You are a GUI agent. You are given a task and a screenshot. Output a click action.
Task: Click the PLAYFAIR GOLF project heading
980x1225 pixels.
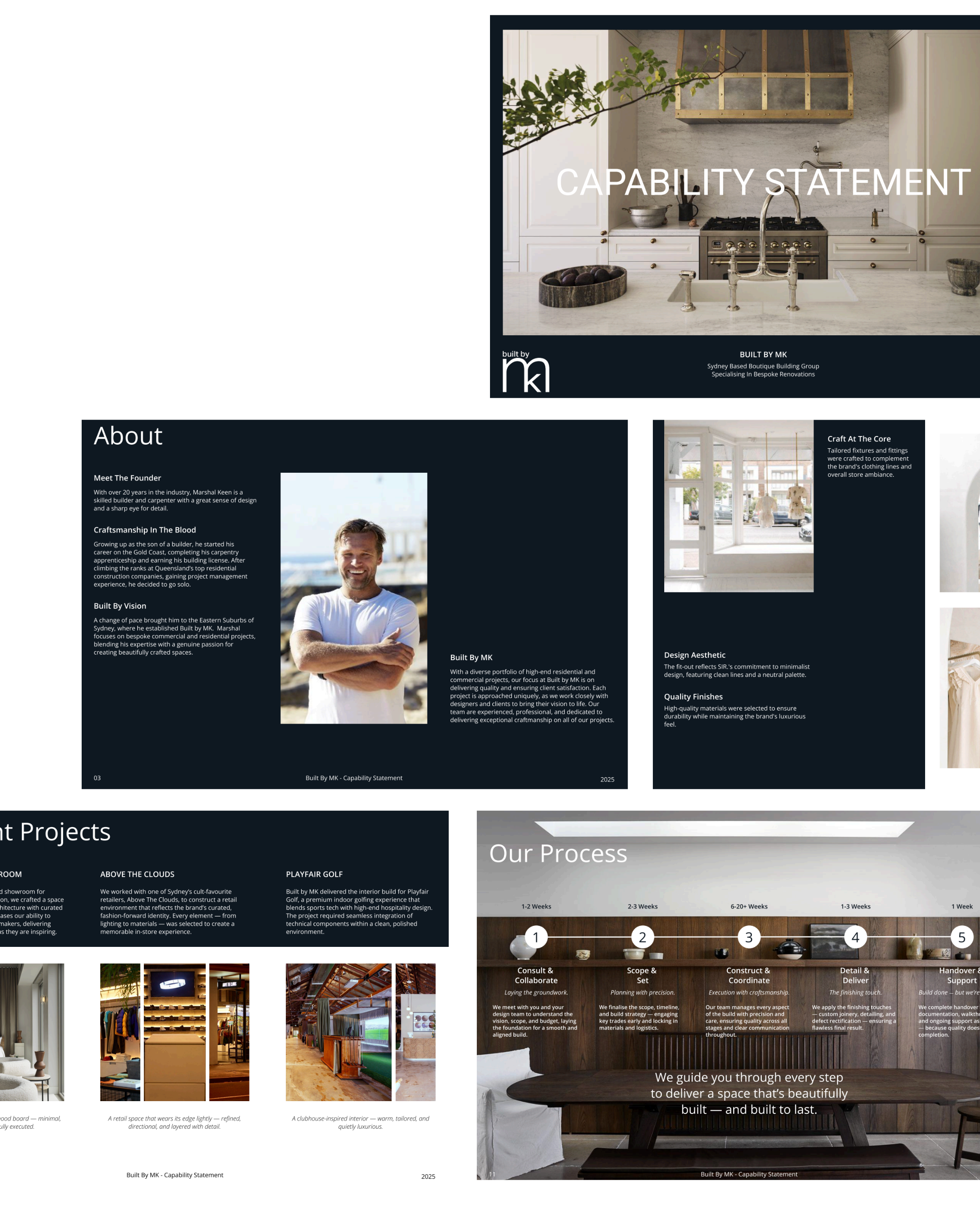(314, 874)
